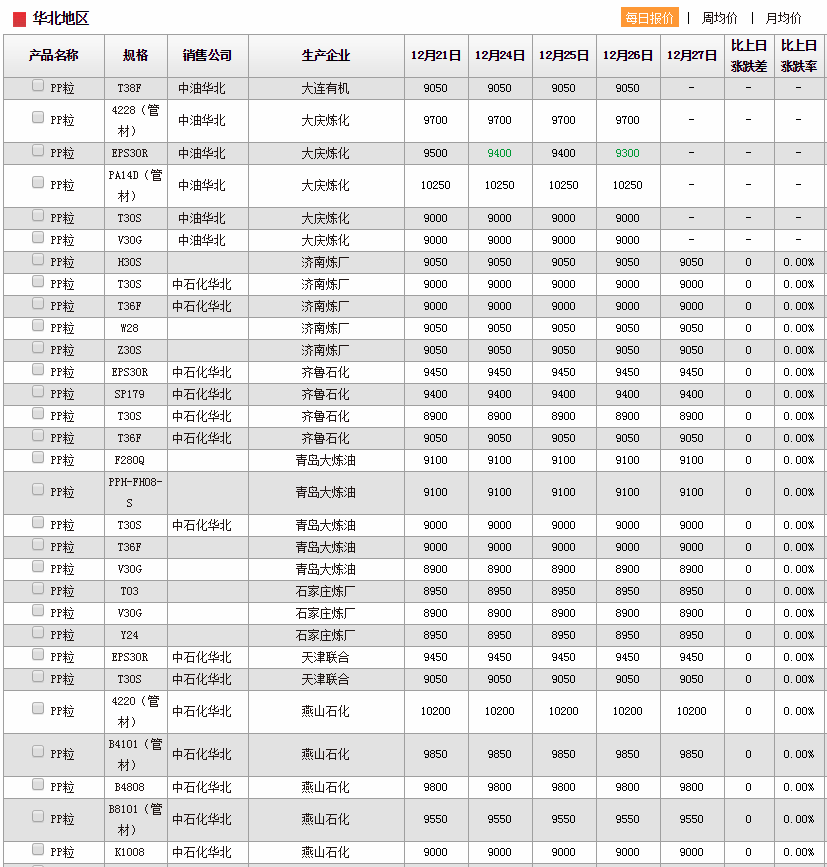Mark the PPH-FH08-S row checkbox
The width and height of the screenshot is (827, 867).
(x=38, y=490)
